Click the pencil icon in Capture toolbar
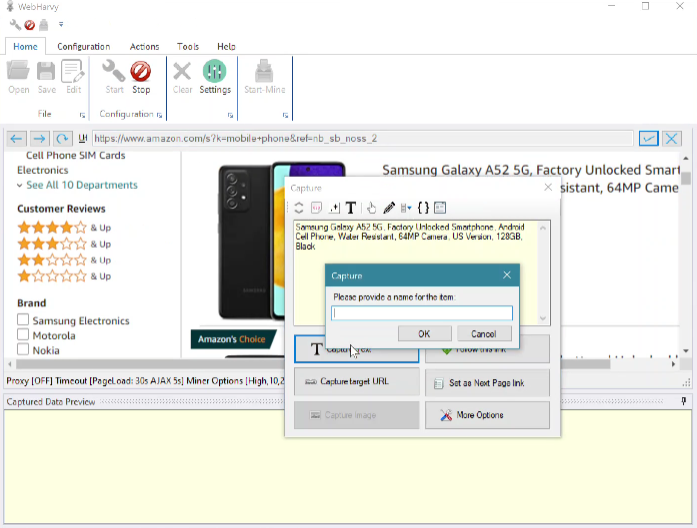This screenshot has width=697, height=528. [x=389, y=208]
